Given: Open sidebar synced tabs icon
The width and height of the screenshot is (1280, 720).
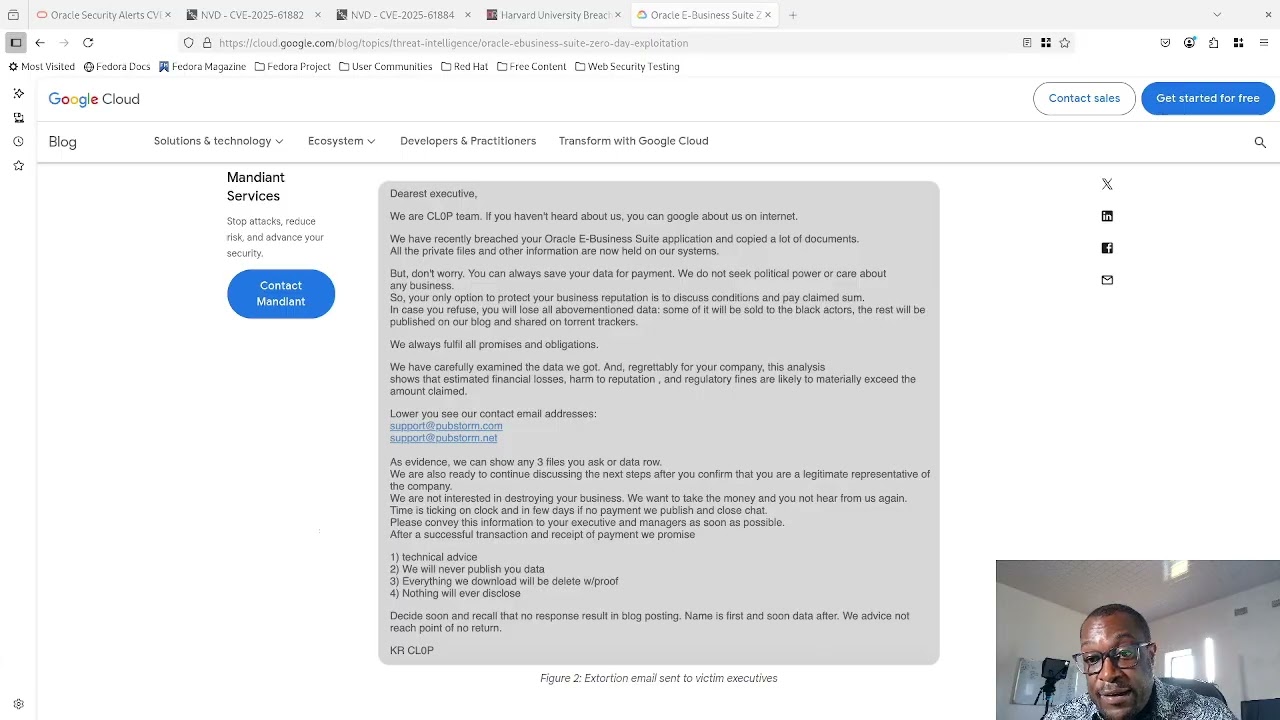Looking at the screenshot, I should click(x=18, y=117).
